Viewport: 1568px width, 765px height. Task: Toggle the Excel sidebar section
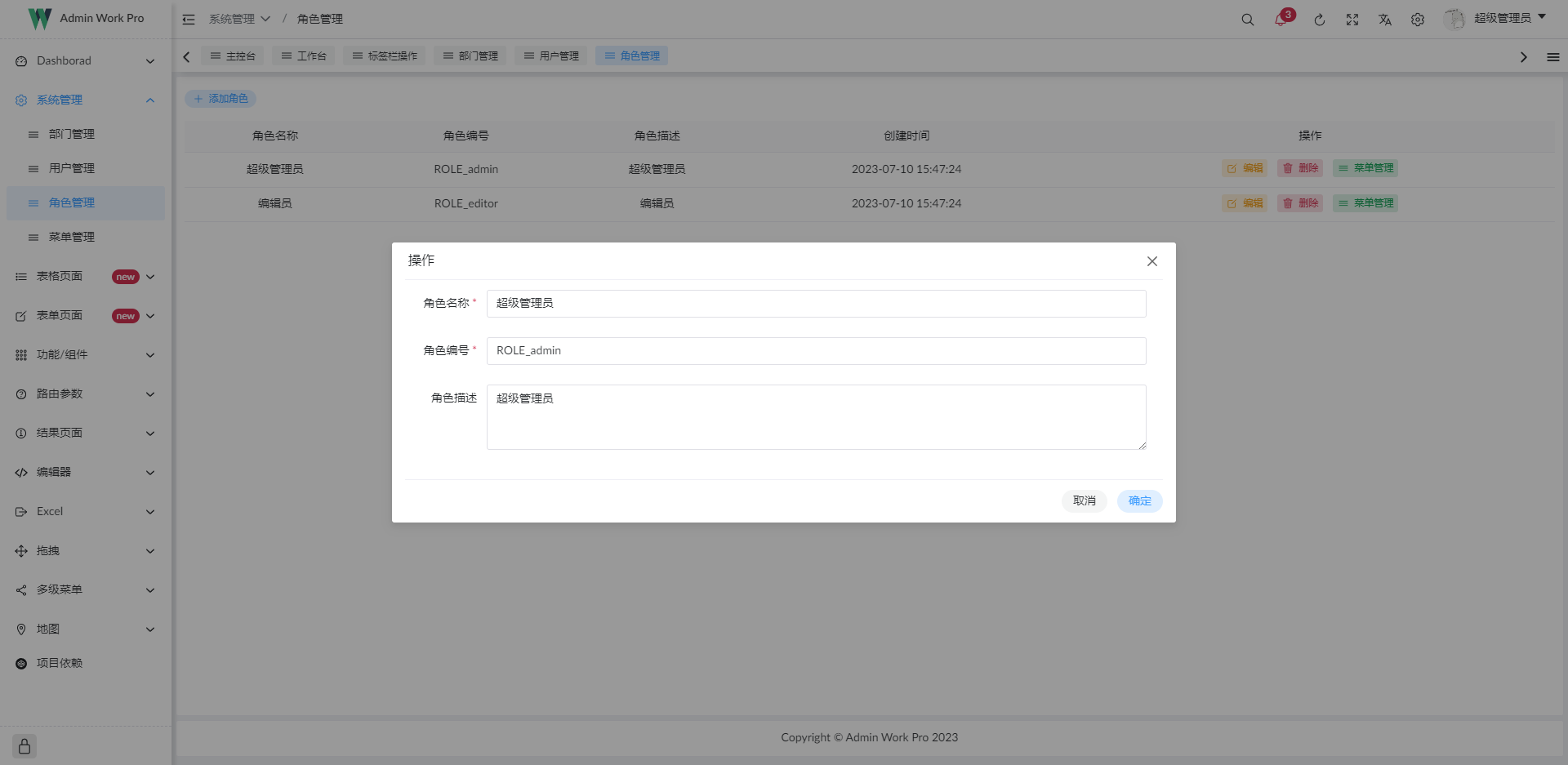tap(84, 511)
